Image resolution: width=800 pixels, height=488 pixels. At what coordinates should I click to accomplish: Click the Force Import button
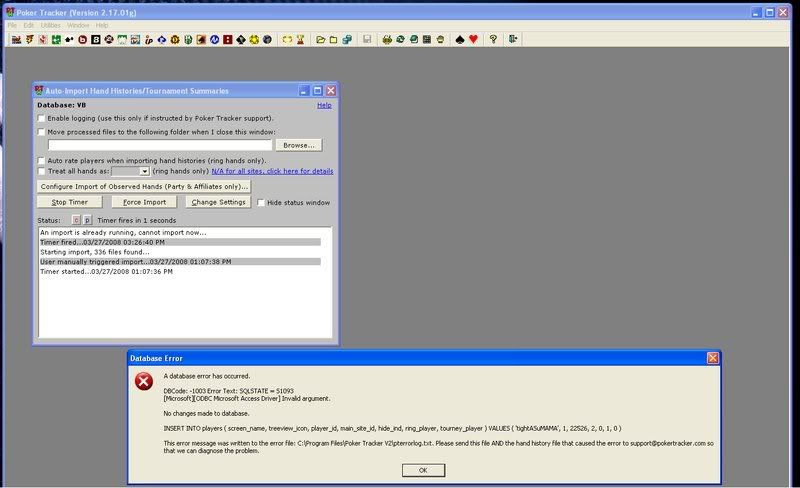coord(145,202)
